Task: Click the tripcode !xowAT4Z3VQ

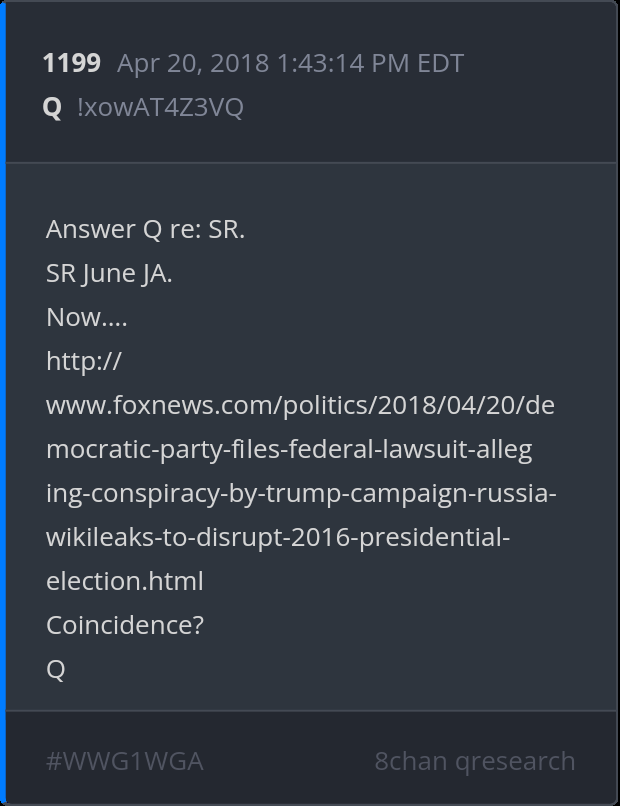Action: pos(160,108)
